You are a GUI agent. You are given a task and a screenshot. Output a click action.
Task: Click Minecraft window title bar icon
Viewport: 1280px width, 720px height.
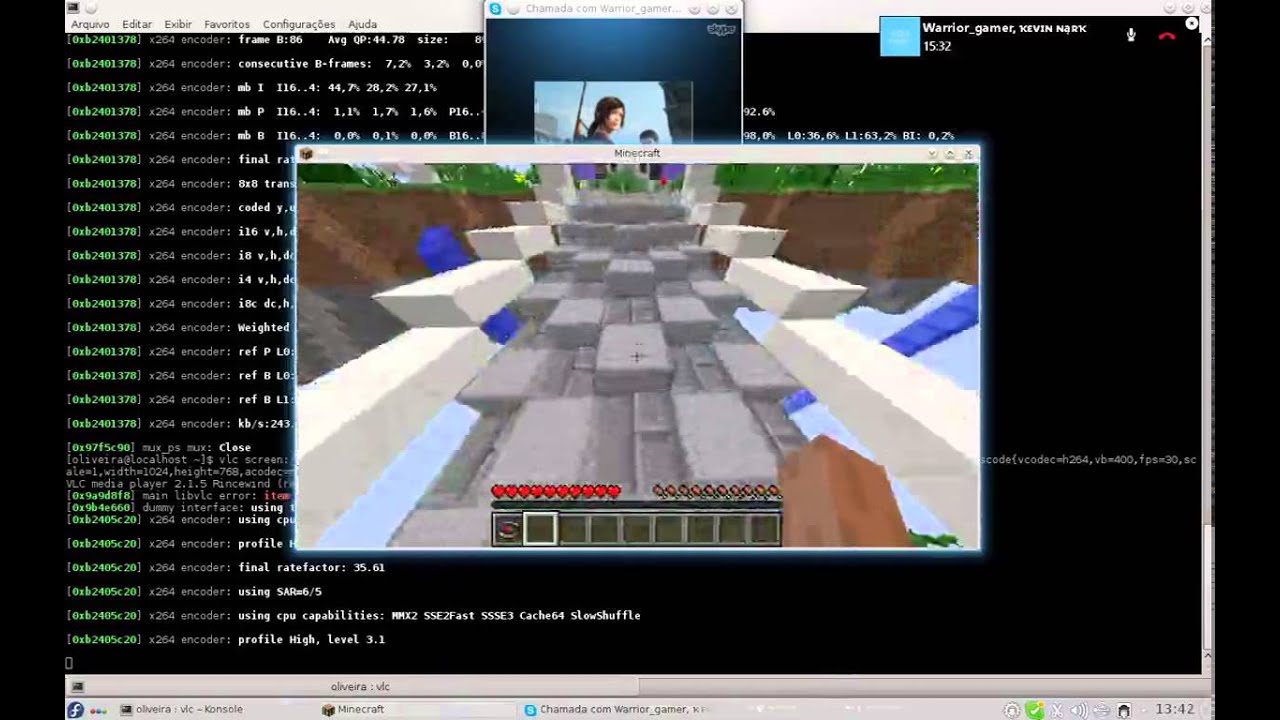[x=307, y=153]
